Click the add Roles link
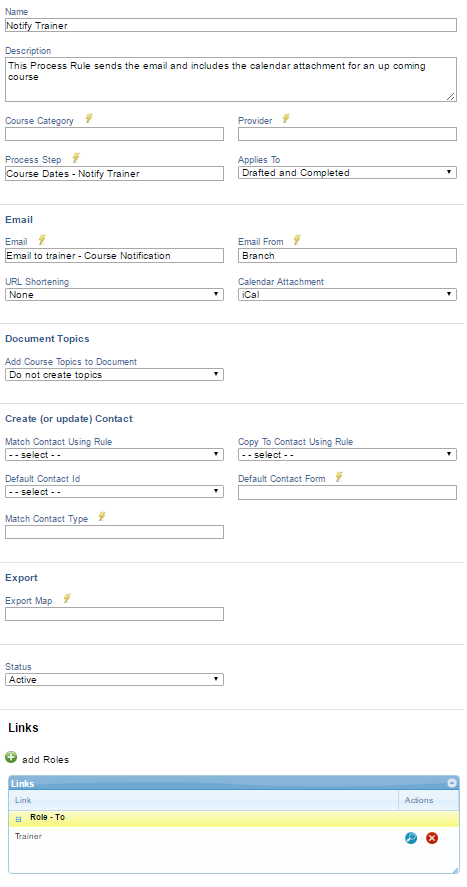 click(x=45, y=760)
